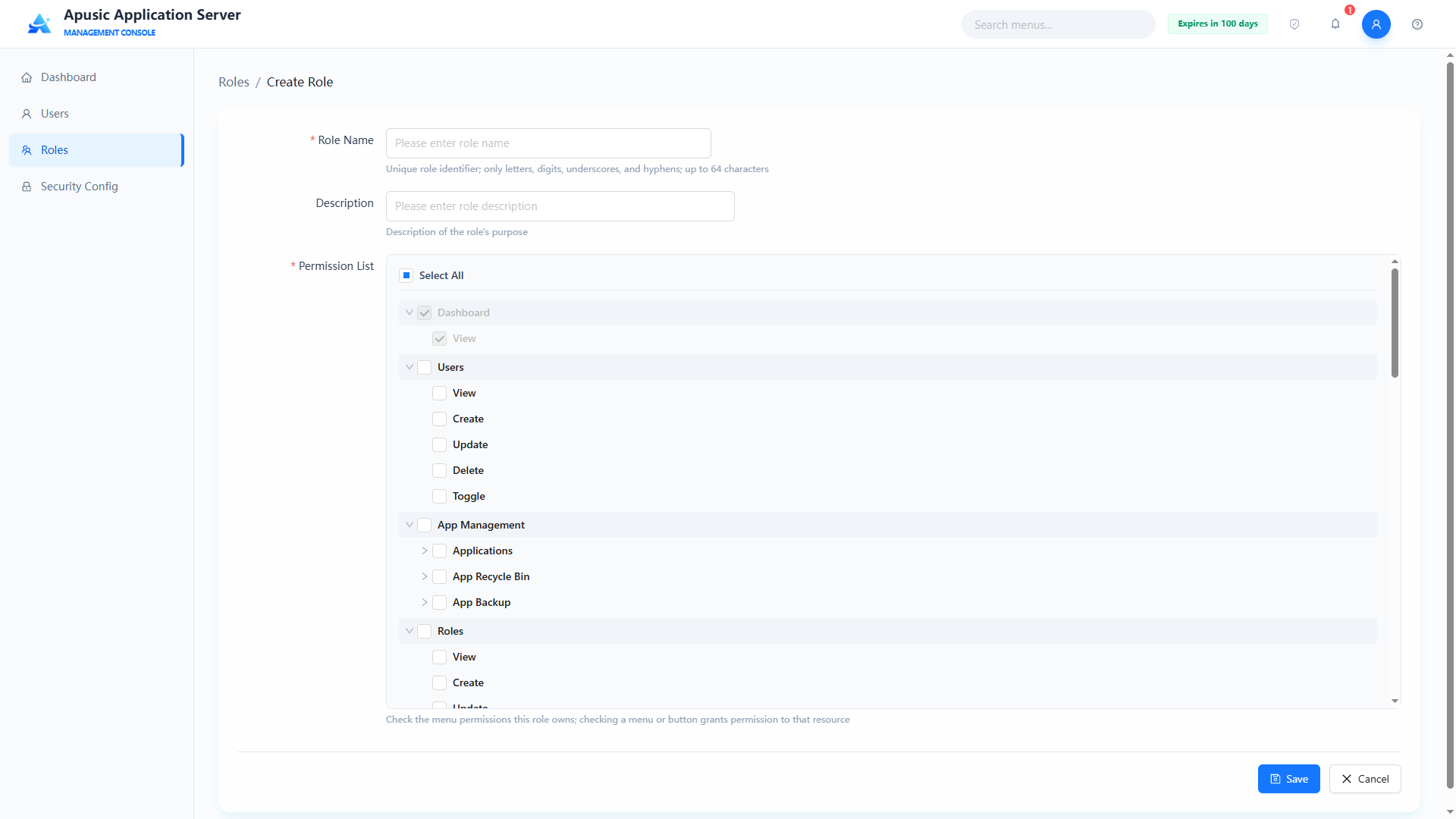Open the help question mark icon
1456x819 pixels.
1417,24
